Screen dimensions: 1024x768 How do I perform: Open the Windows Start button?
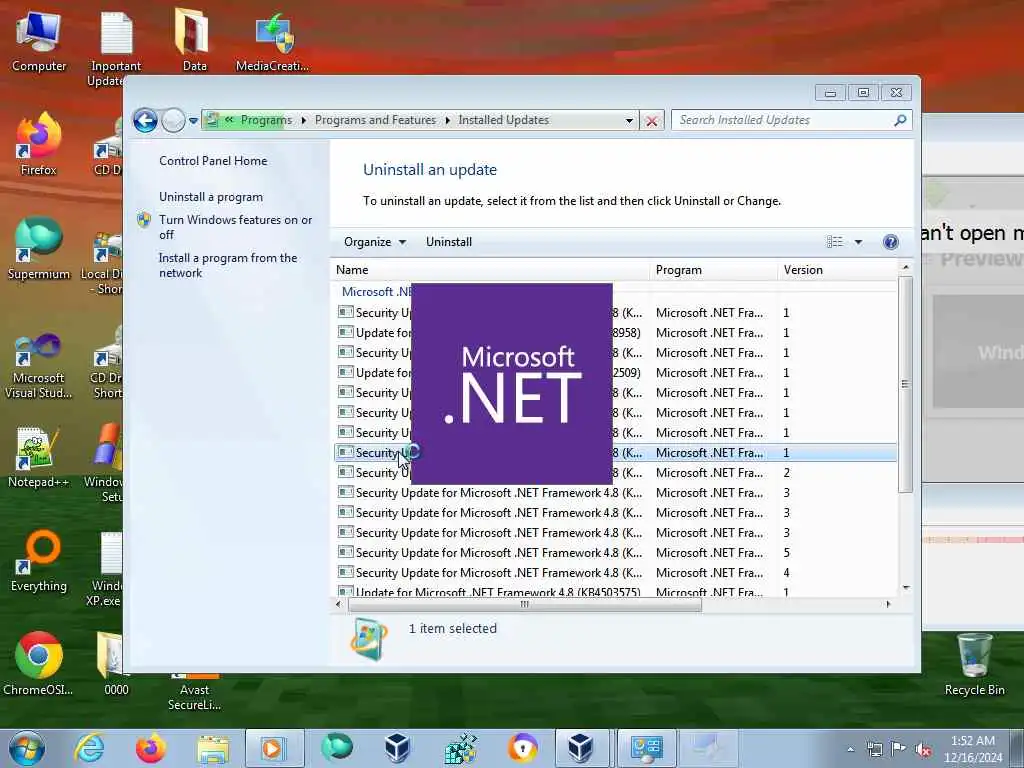[27, 748]
